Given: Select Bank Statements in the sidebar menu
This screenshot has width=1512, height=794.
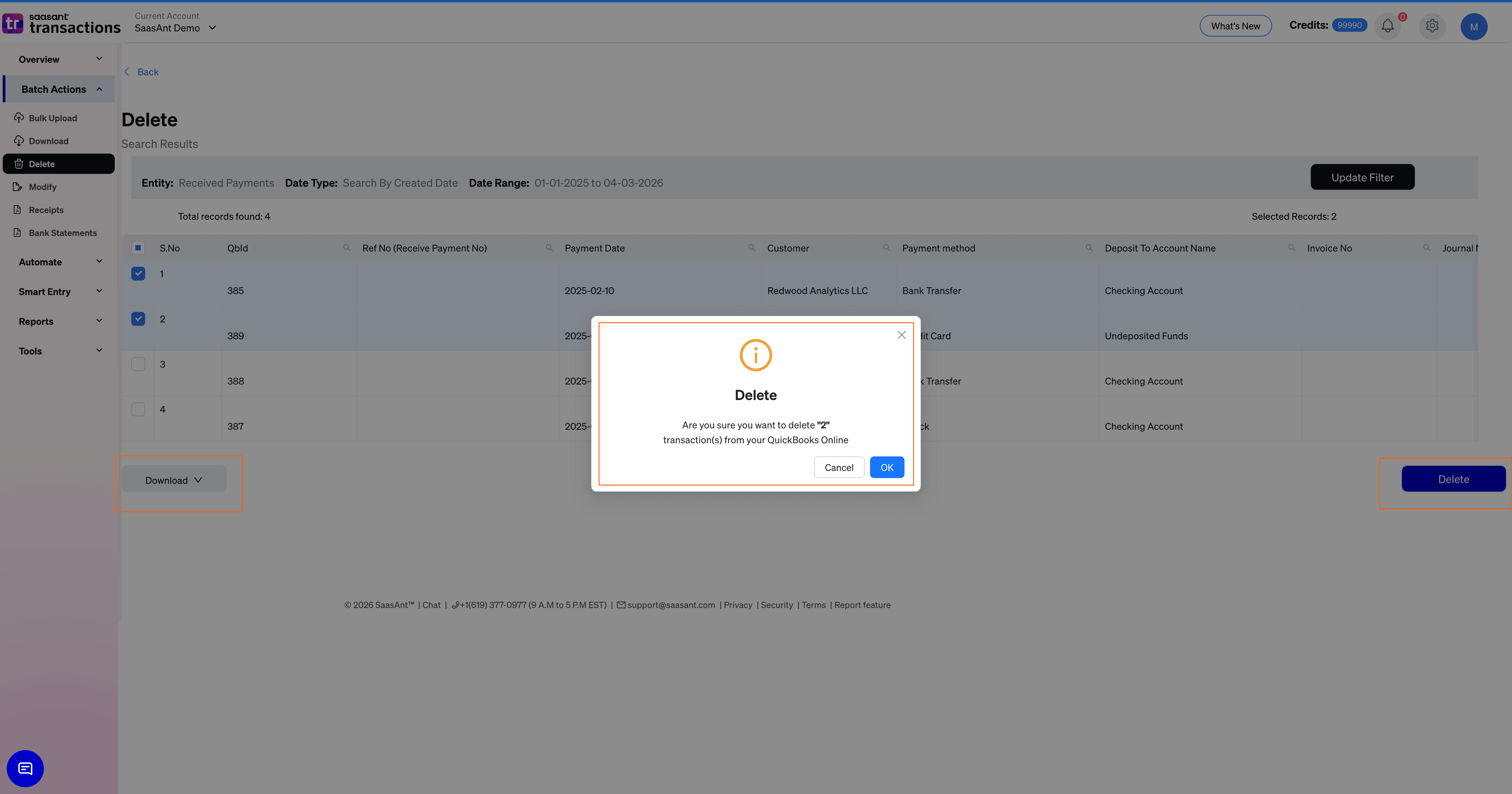Looking at the screenshot, I should click(x=62, y=233).
